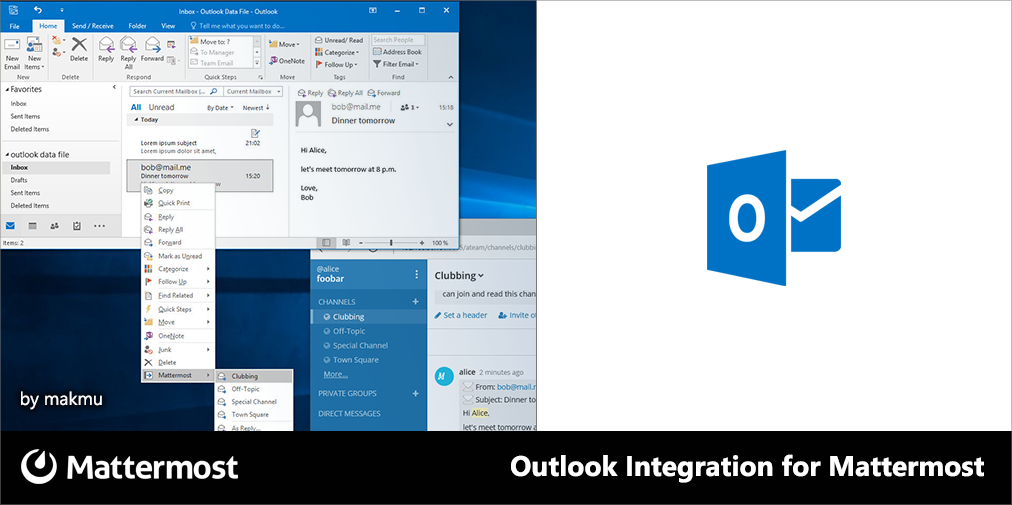
Task: Open Mattermost team menu three-dots icon
Action: click(417, 274)
